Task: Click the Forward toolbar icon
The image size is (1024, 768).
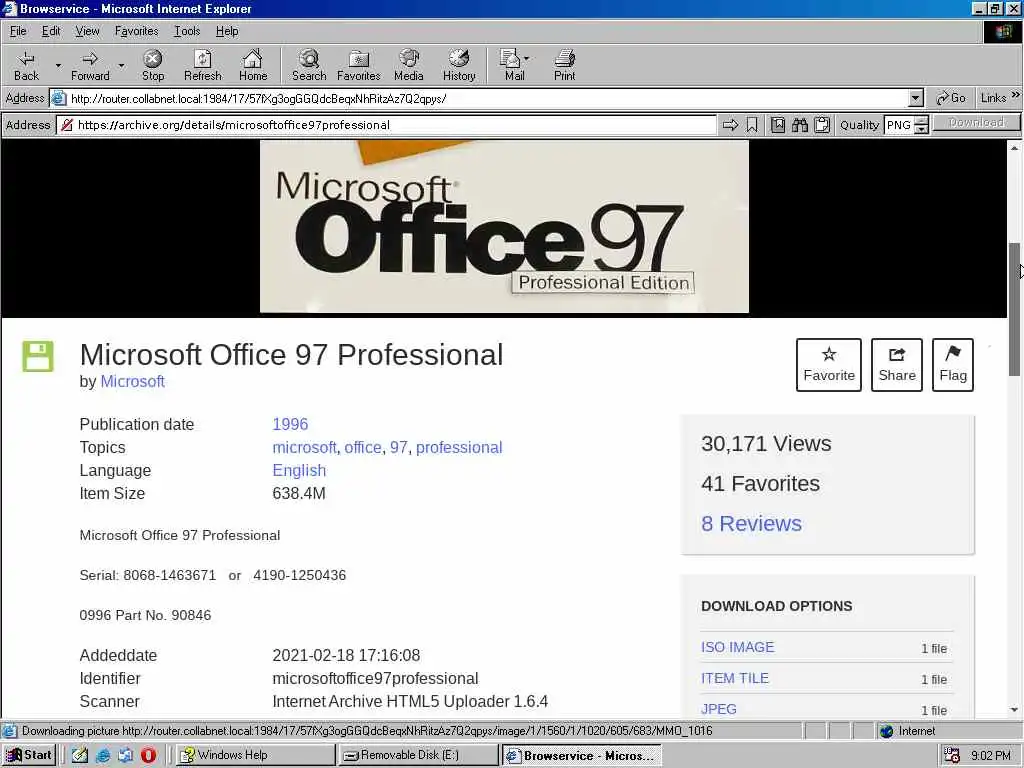Action: [90, 65]
